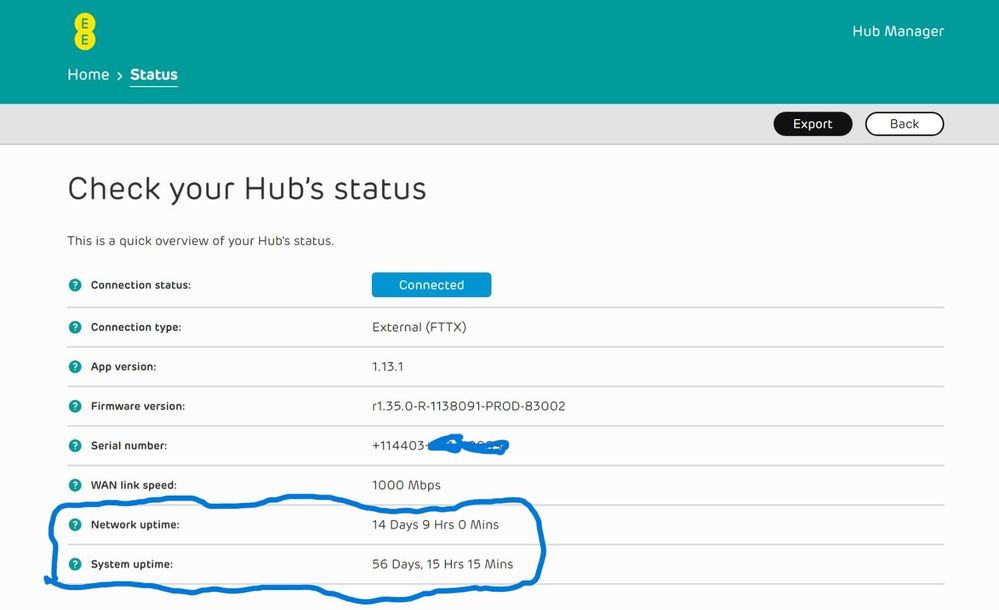Open help icon for WAN link speed
Viewport: 999px width, 610px height.
[75, 485]
